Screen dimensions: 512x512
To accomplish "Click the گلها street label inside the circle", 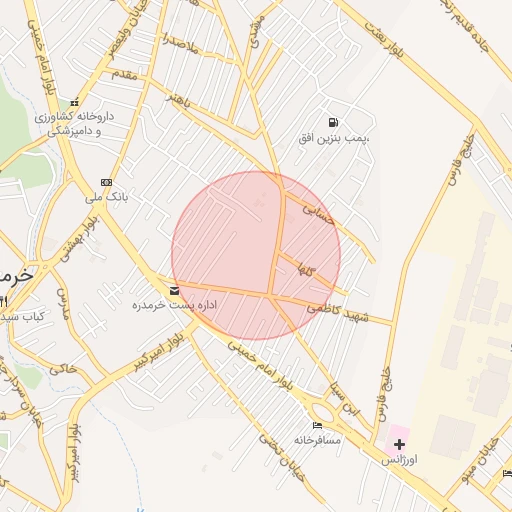I will [307, 270].
